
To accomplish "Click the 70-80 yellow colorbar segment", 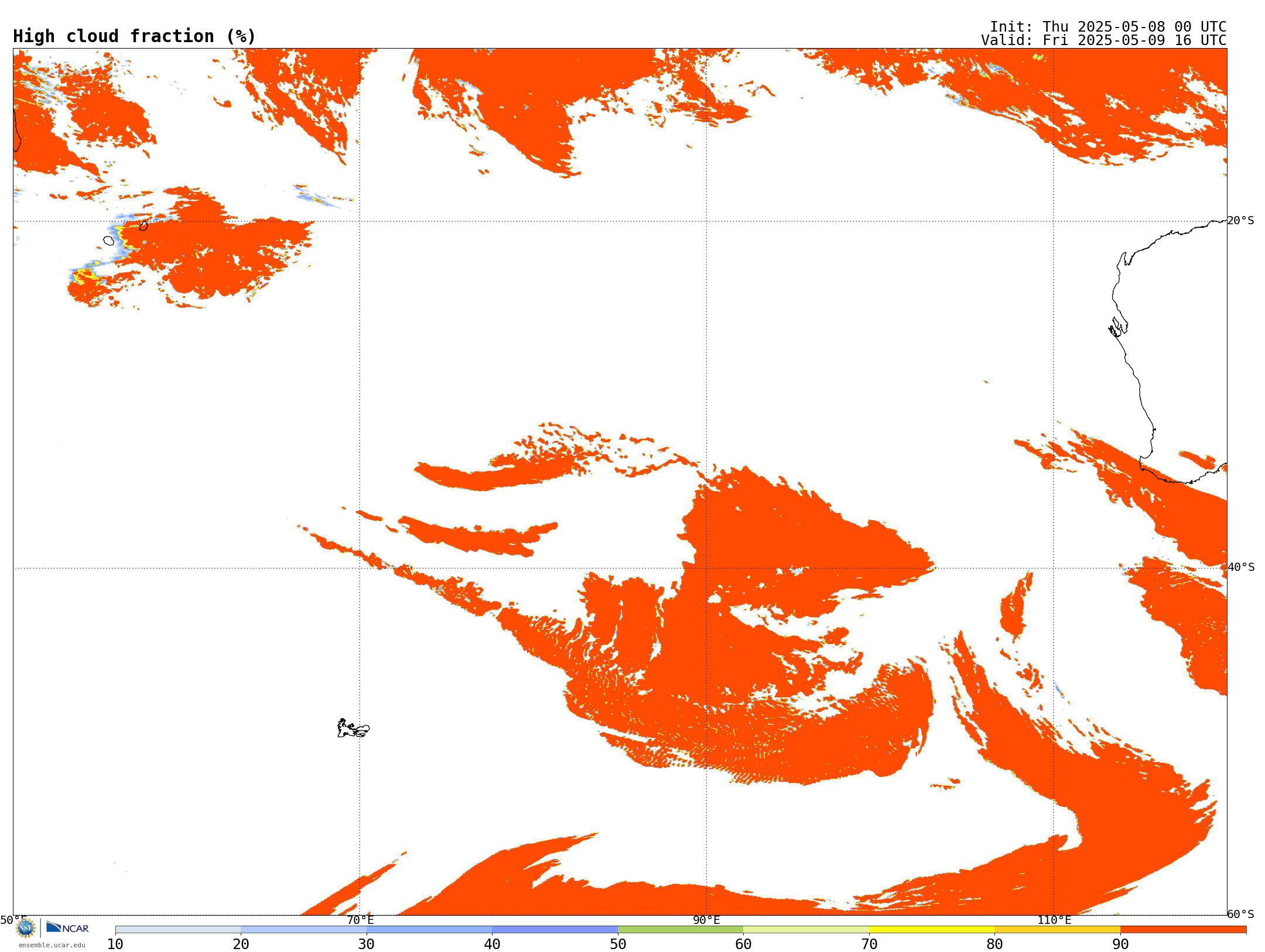I will point(932,930).
